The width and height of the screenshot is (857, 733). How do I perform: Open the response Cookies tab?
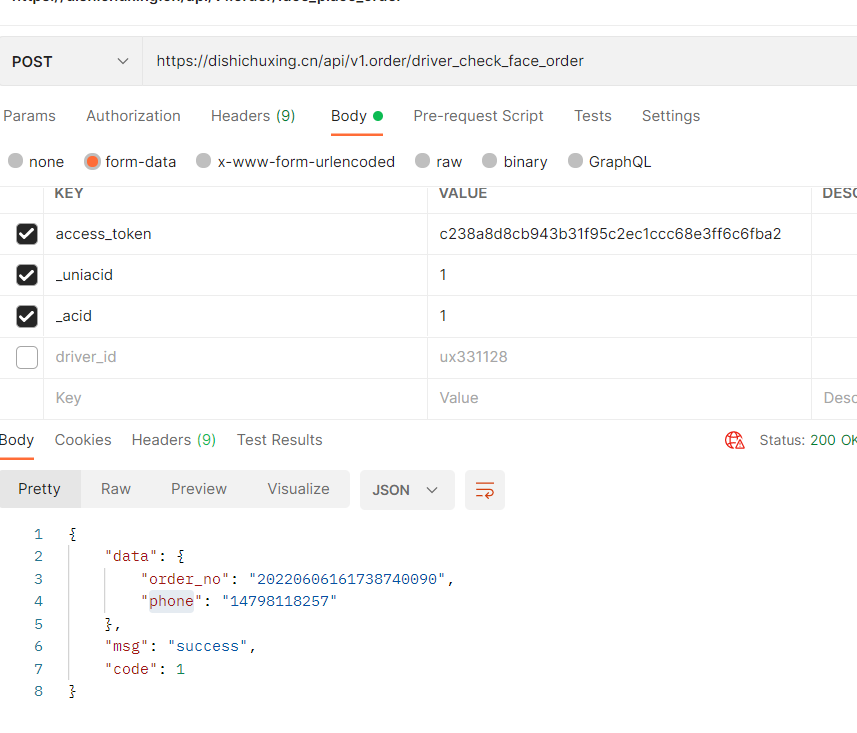[83, 440]
